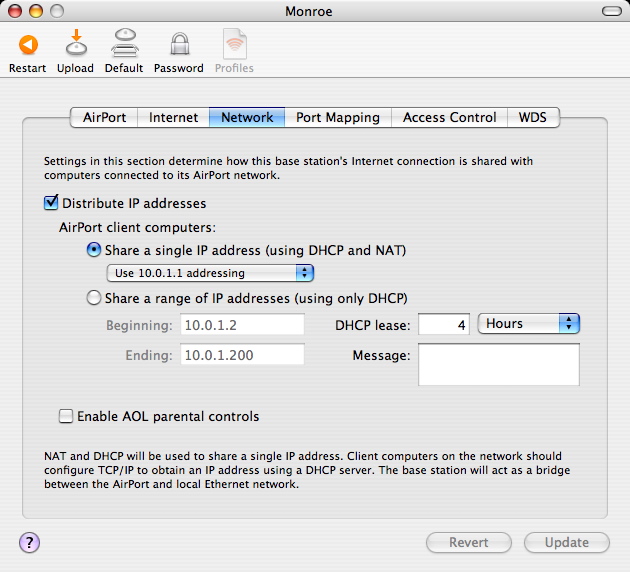The width and height of the screenshot is (630, 572).
Task: Switch to the Internet tab
Action: (173, 117)
